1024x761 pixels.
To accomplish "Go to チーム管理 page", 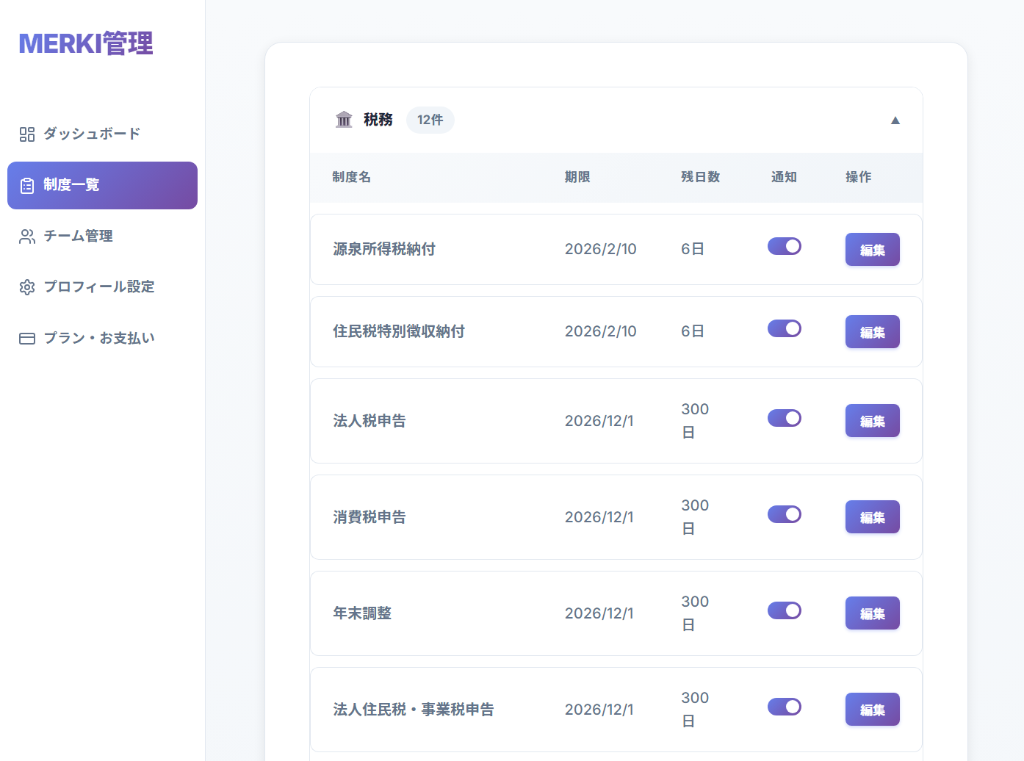I will click(78, 236).
